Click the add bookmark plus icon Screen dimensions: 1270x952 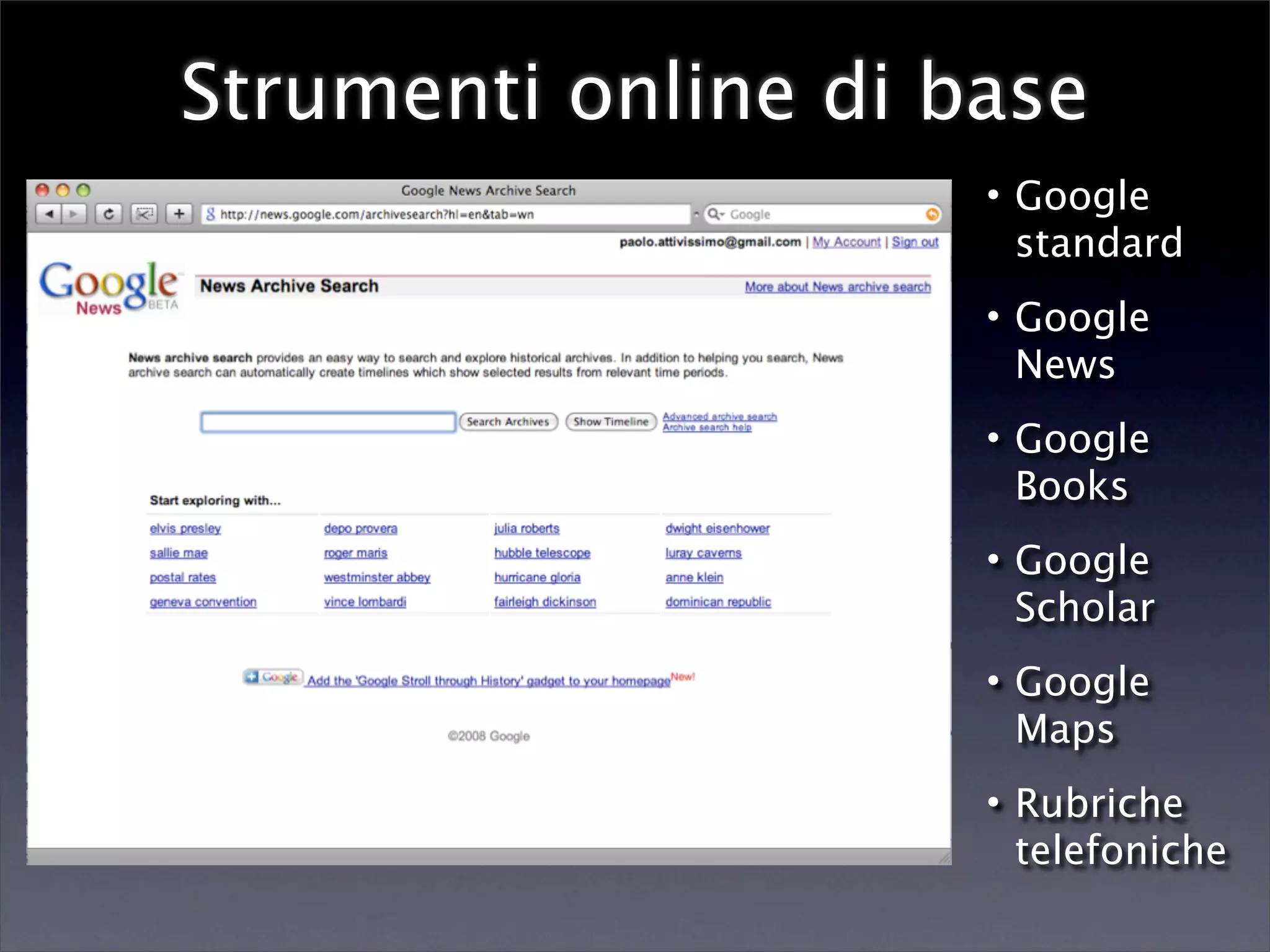[x=179, y=214]
